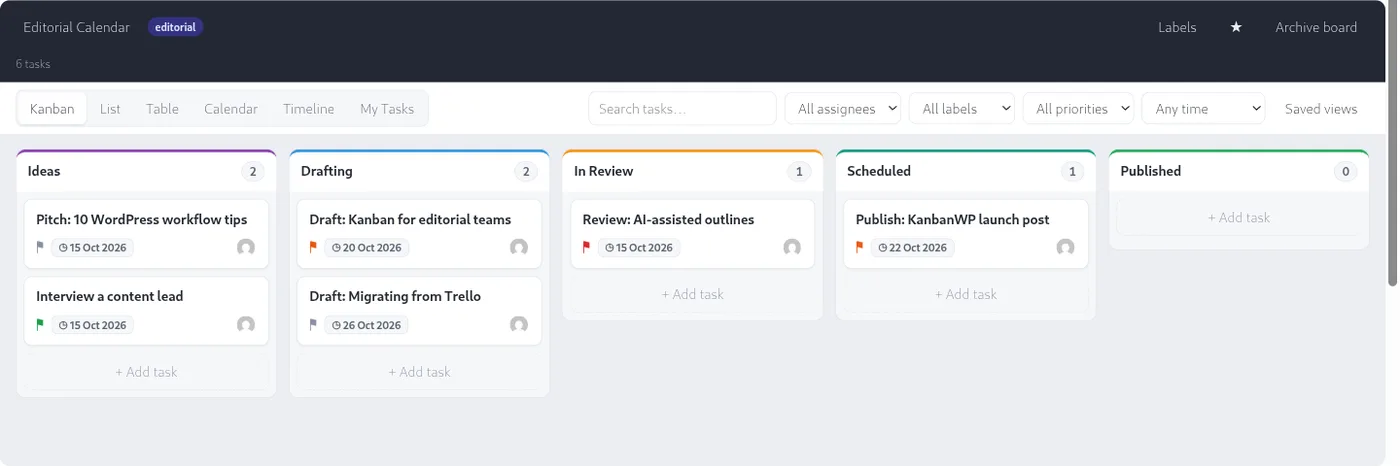Click the 15 Oct 2026 date on Review card
The height and width of the screenshot is (466, 1400).
639,247
